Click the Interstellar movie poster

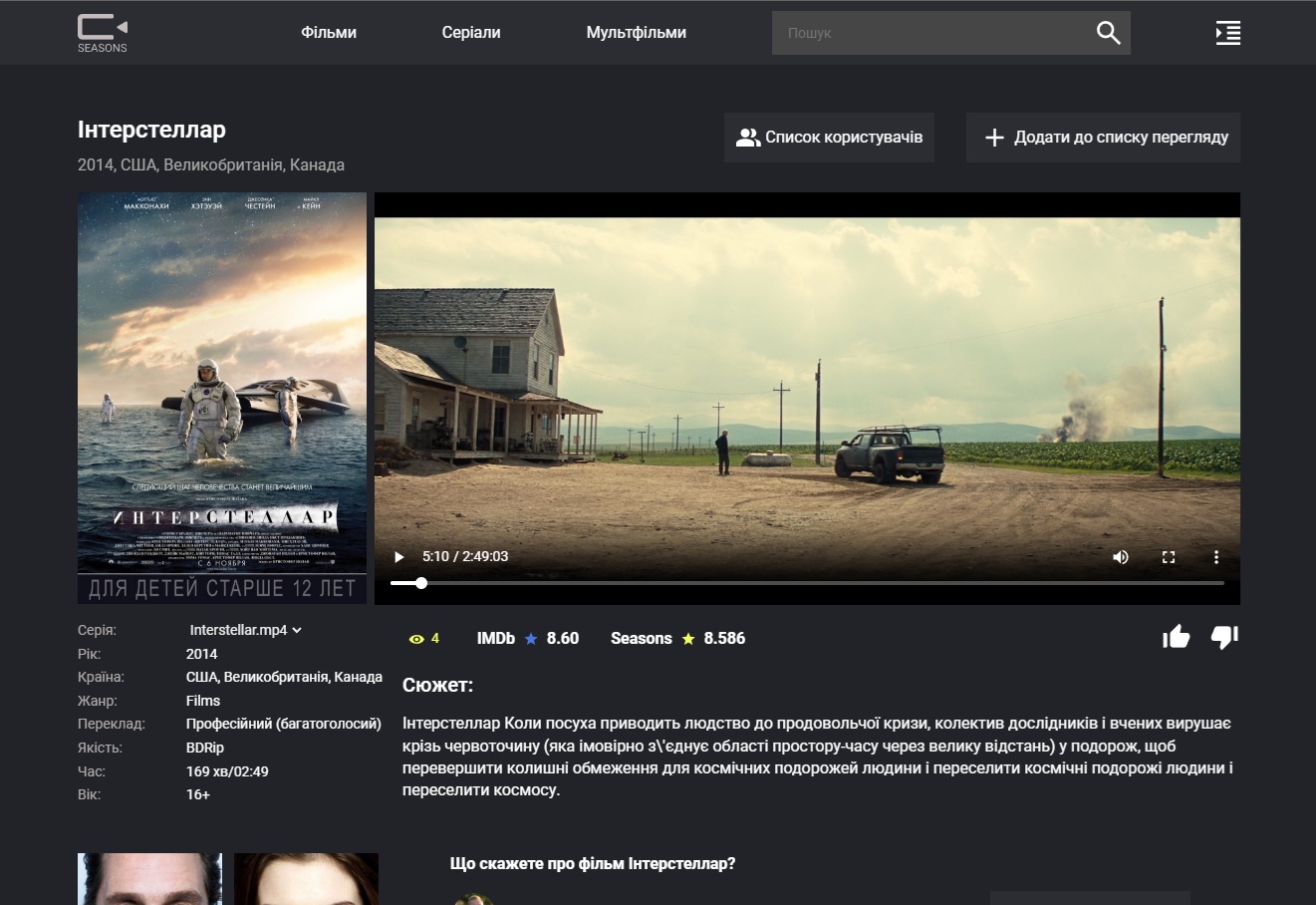point(222,397)
